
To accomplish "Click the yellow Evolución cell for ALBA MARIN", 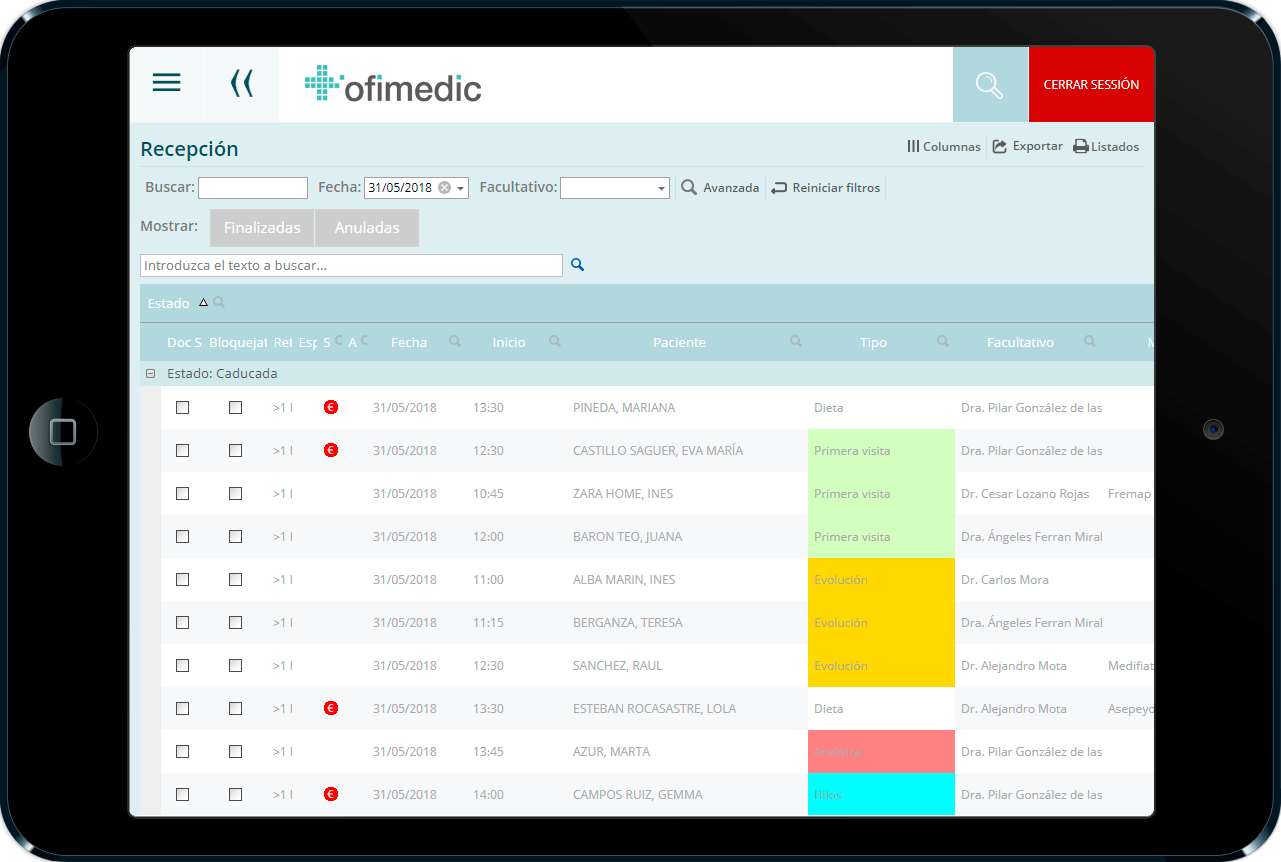I will (x=880, y=580).
